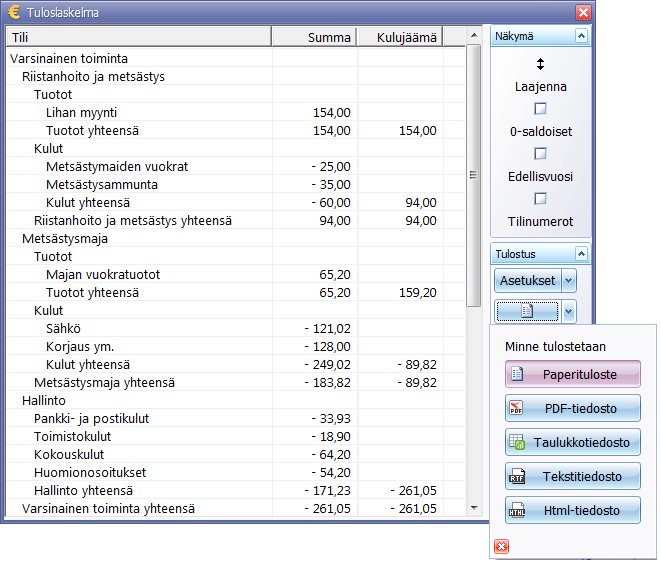661x562 pixels.
Task: Close the print popup with red X
Action: click(502, 546)
